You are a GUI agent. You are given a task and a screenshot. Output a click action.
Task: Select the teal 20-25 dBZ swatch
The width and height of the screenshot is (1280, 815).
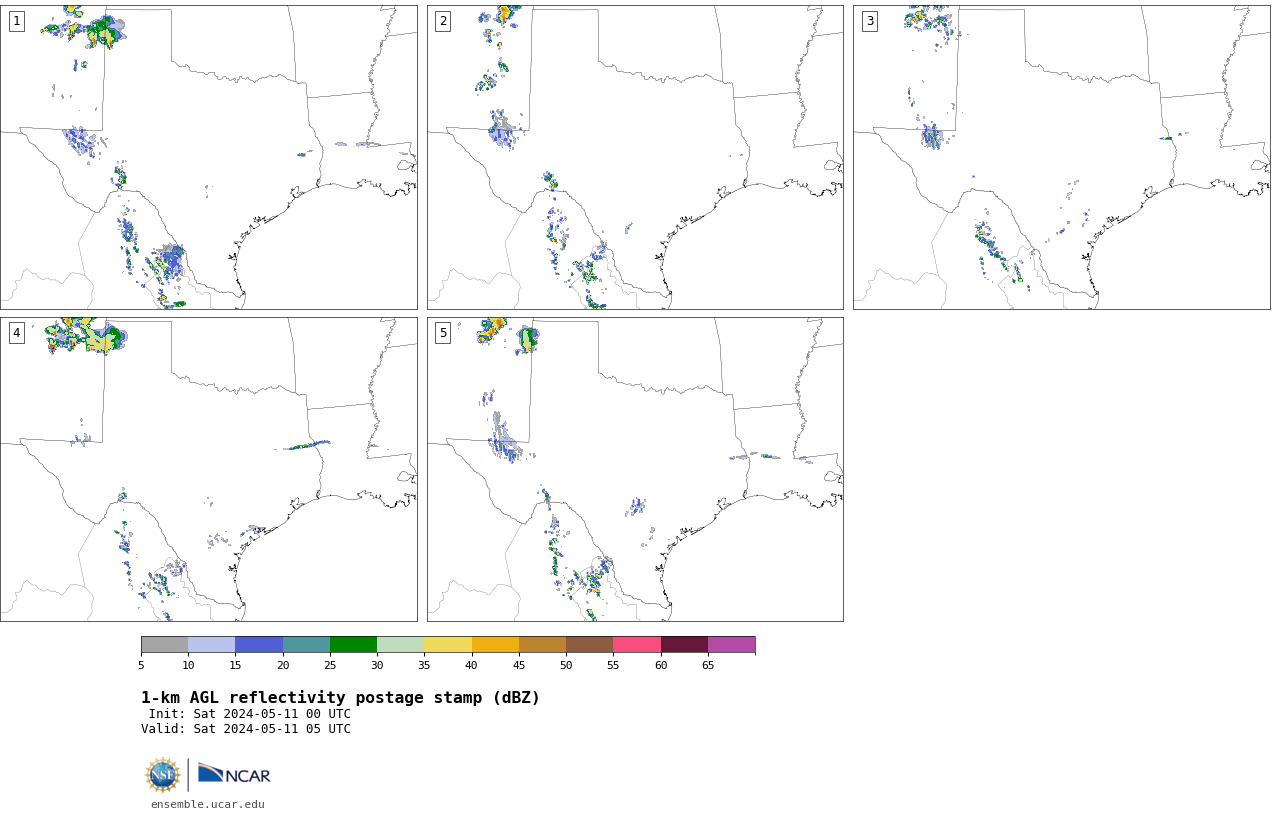(306, 644)
